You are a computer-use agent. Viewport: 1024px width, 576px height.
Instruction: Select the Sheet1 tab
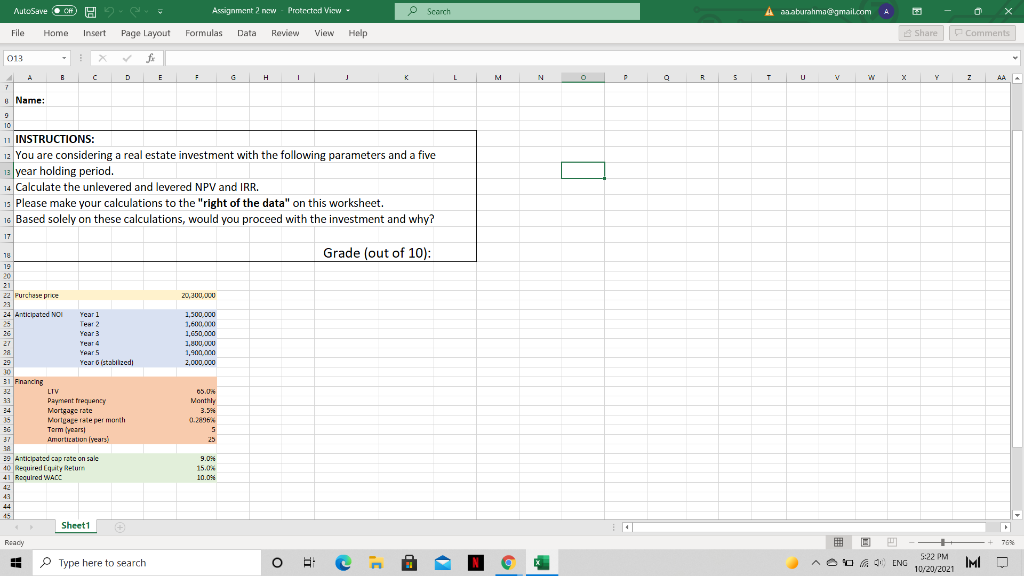click(74, 524)
